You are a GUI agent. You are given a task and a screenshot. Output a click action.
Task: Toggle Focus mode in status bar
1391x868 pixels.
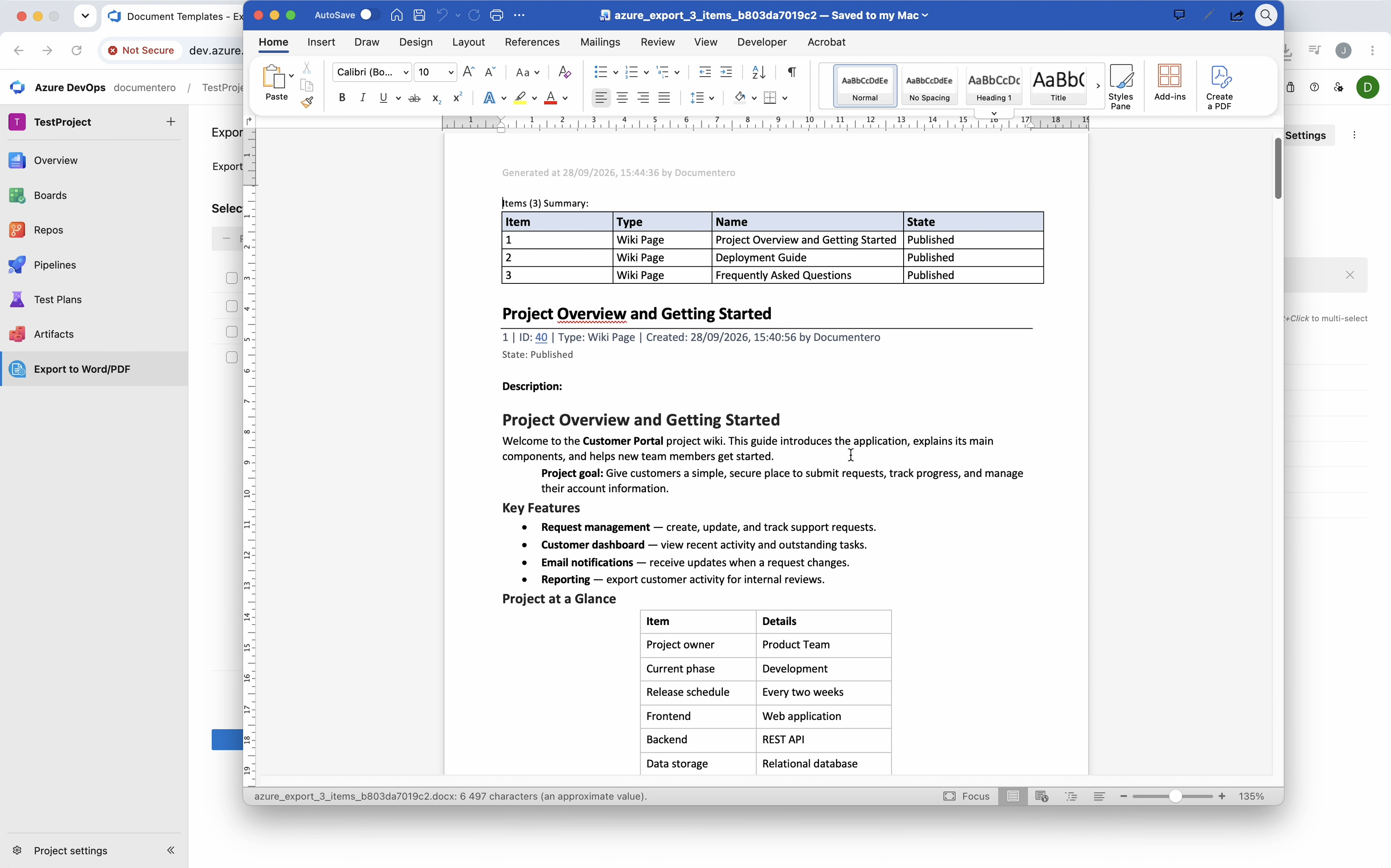967,796
